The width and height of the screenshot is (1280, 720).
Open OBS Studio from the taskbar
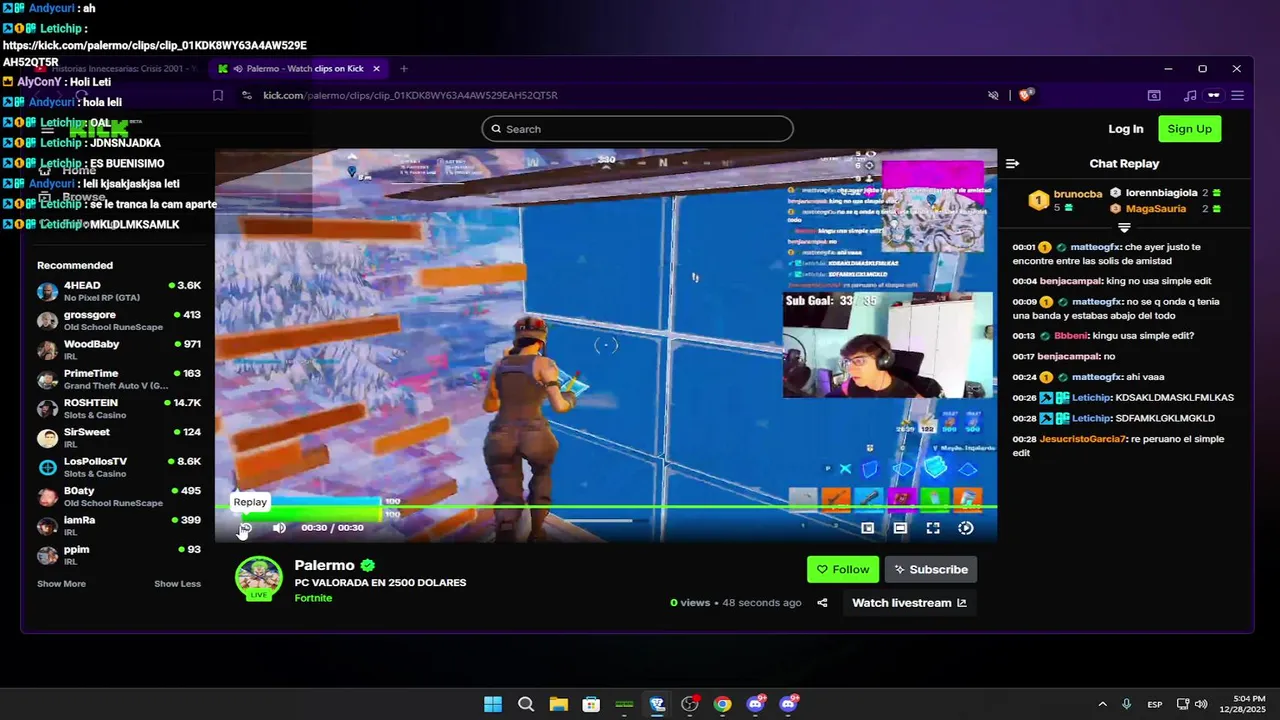pyautogui.click(x=689, y=704)
